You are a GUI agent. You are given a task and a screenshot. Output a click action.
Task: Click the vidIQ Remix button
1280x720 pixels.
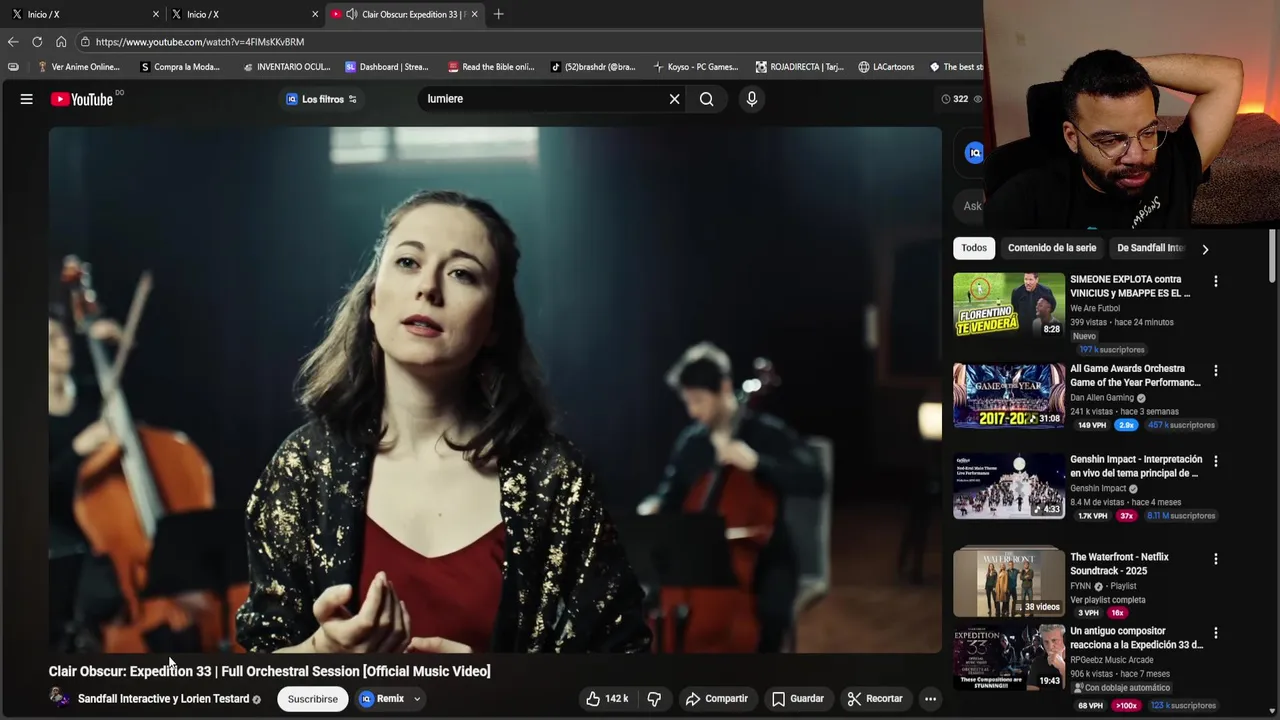click(382, 699)
